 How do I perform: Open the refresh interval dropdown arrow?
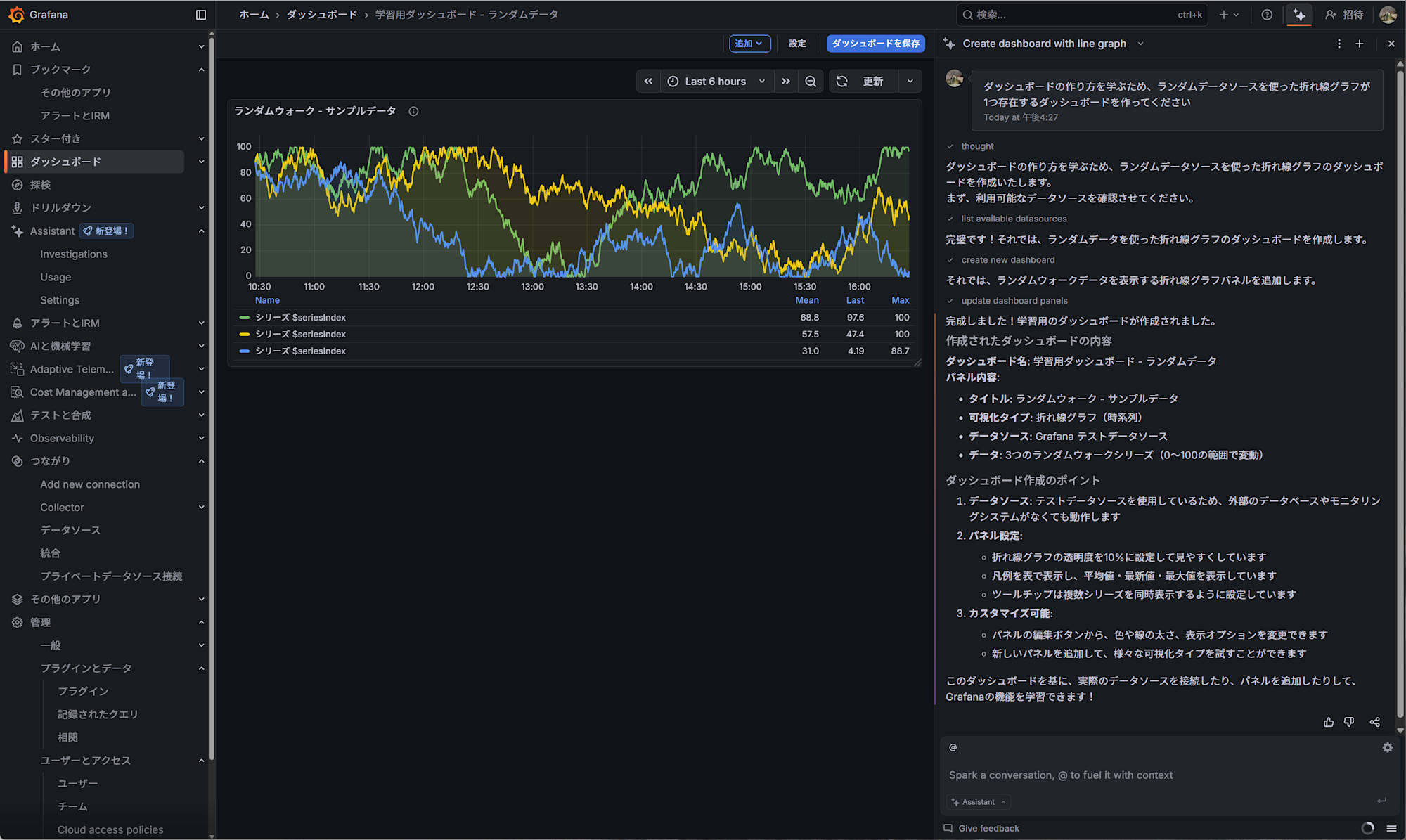pos(910,82)
